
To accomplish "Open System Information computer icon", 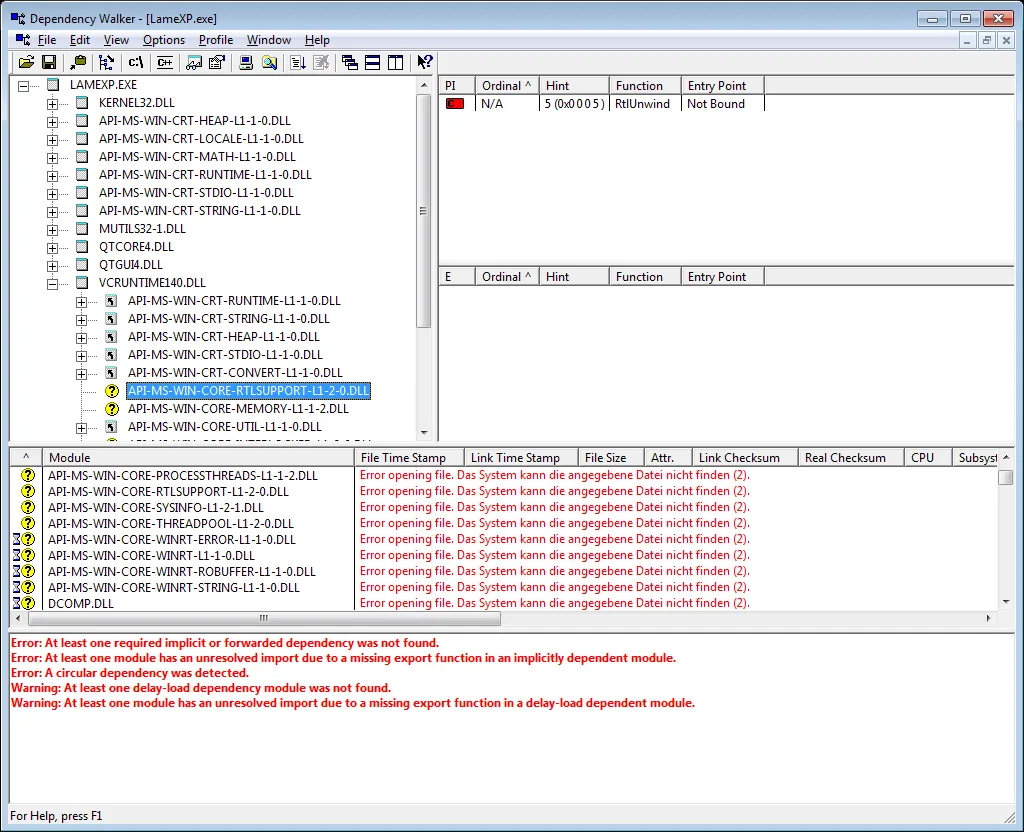I will pos(246,62).
